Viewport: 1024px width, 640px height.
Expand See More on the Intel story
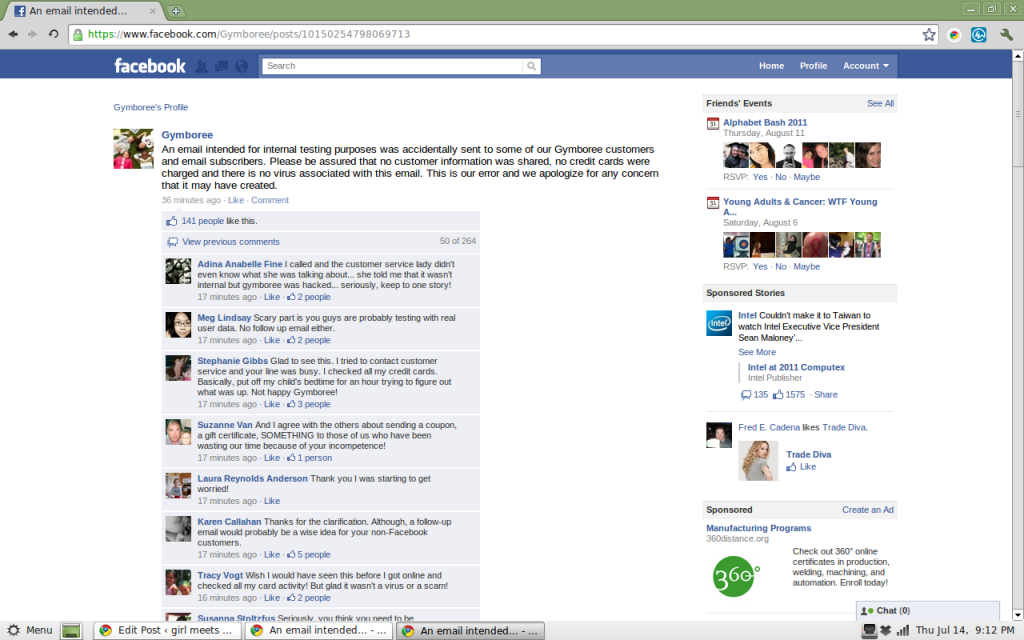757,352
